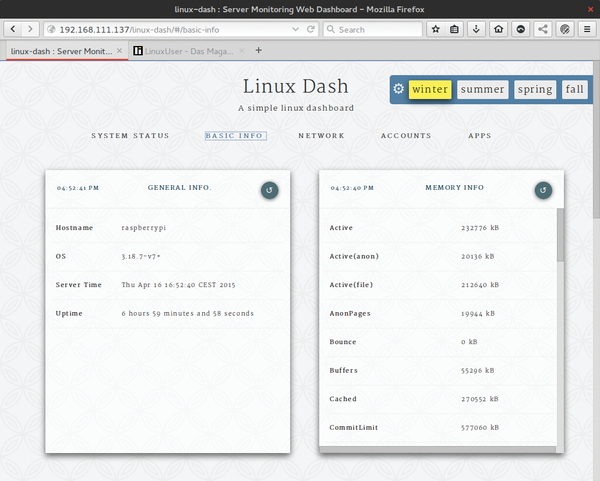Click the round striped toolbar icon left of the menu button
The height and width of the screenshot is (481, 600).
[565, 29]
